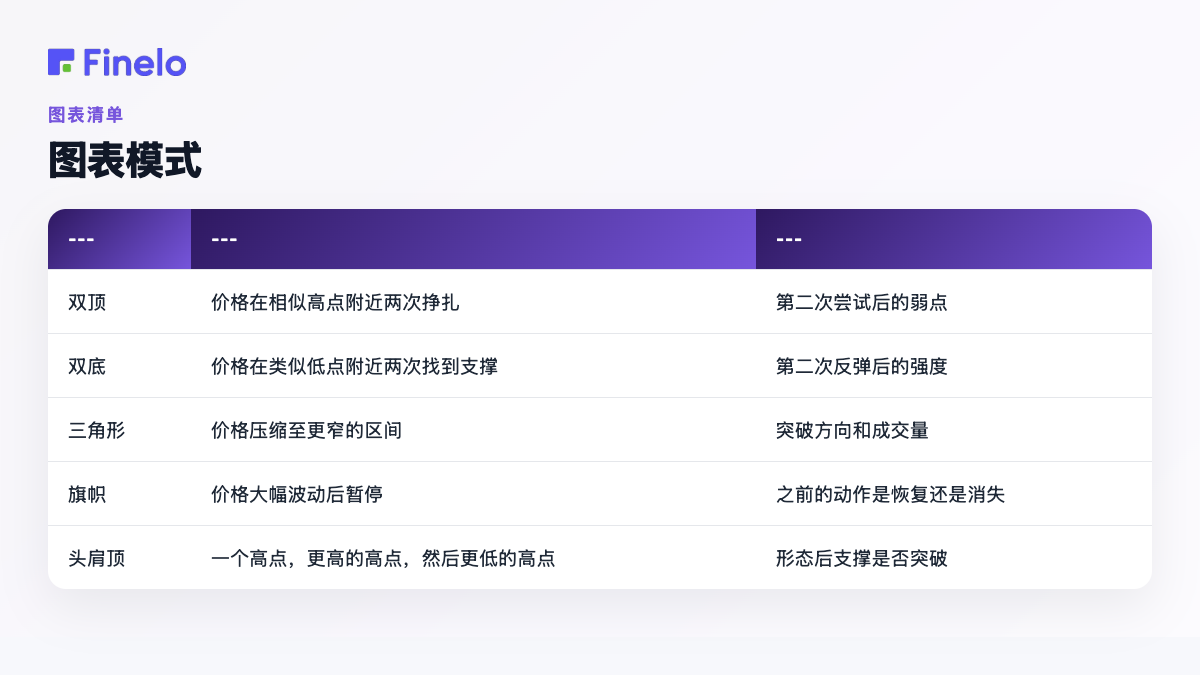Click the cell 第二次反弹后的强度
The height and width of the screenshot is (675, 1200).
click(x=861, y=366)
